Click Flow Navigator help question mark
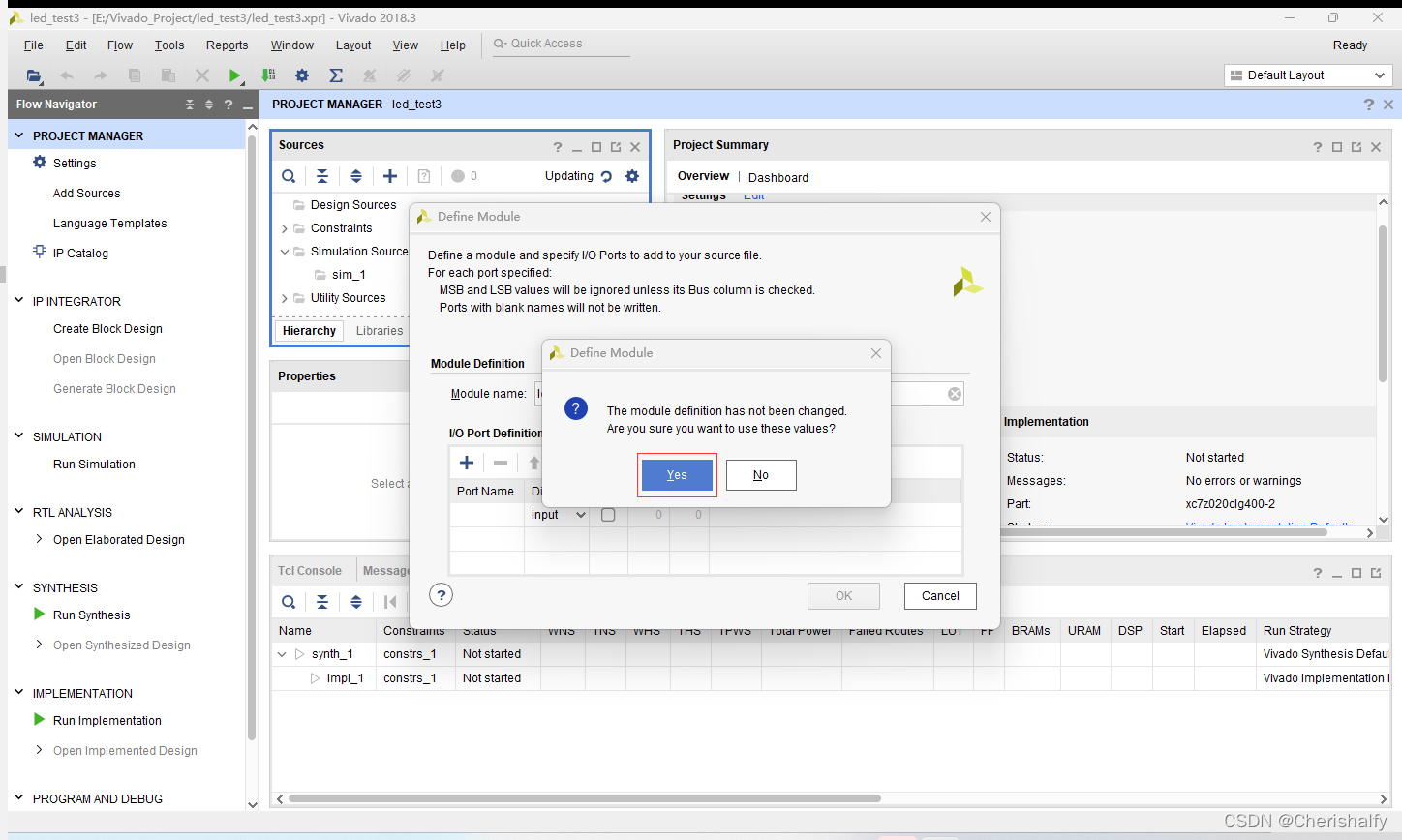This screenshot has width=1402, height=840. click(229, 105)
